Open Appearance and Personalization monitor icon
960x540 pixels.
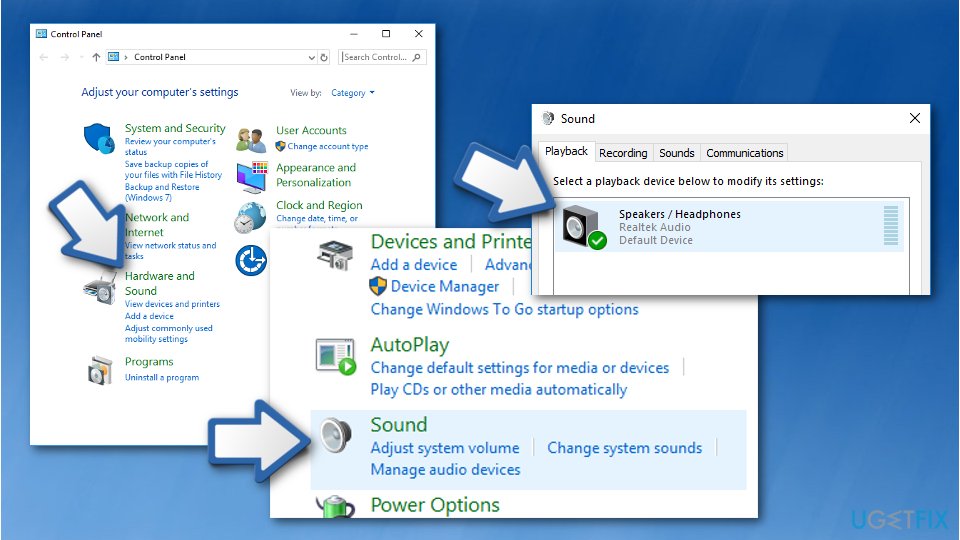(x=252, y=176)
